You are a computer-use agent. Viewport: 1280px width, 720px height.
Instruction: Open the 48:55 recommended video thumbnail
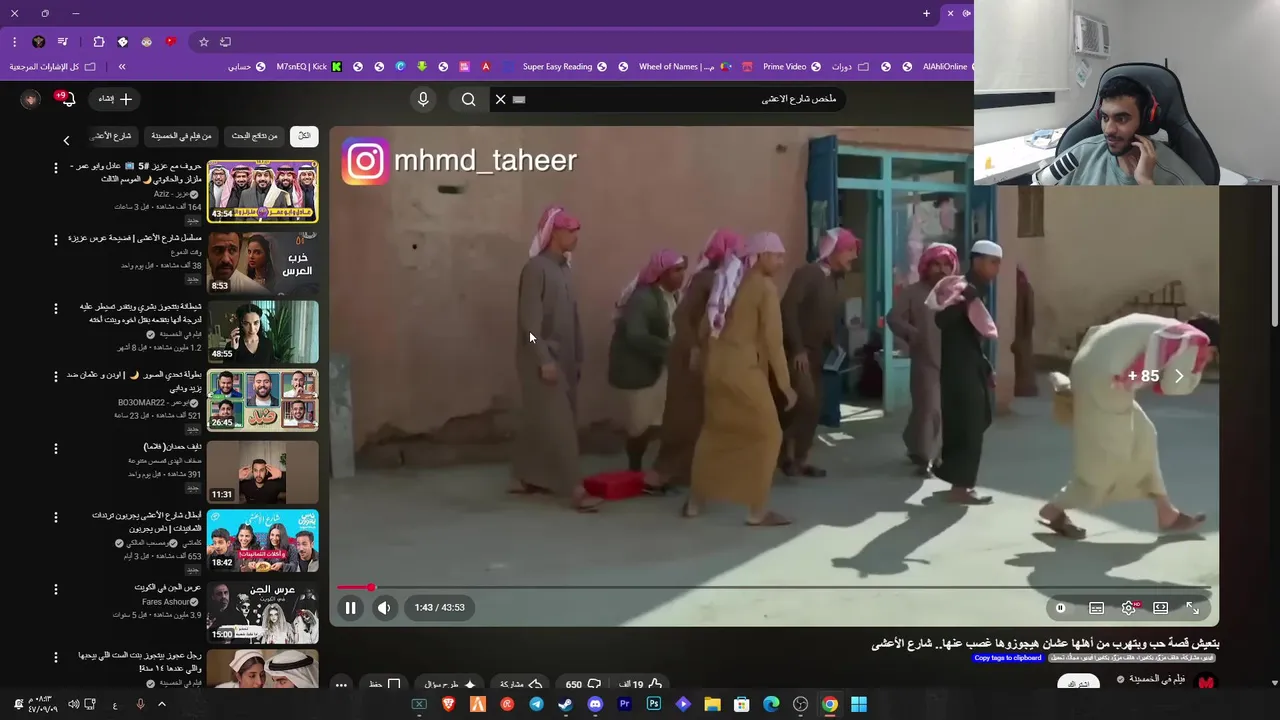point(263,331)
